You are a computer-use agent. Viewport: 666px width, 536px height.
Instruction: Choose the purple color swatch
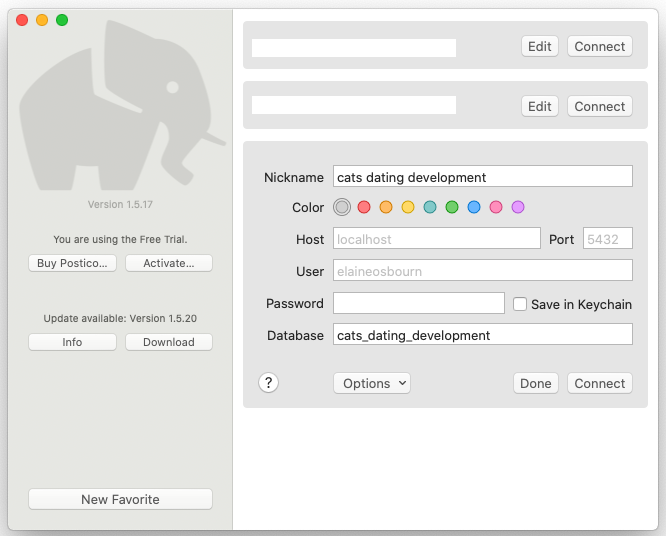(x=518, y=207)
